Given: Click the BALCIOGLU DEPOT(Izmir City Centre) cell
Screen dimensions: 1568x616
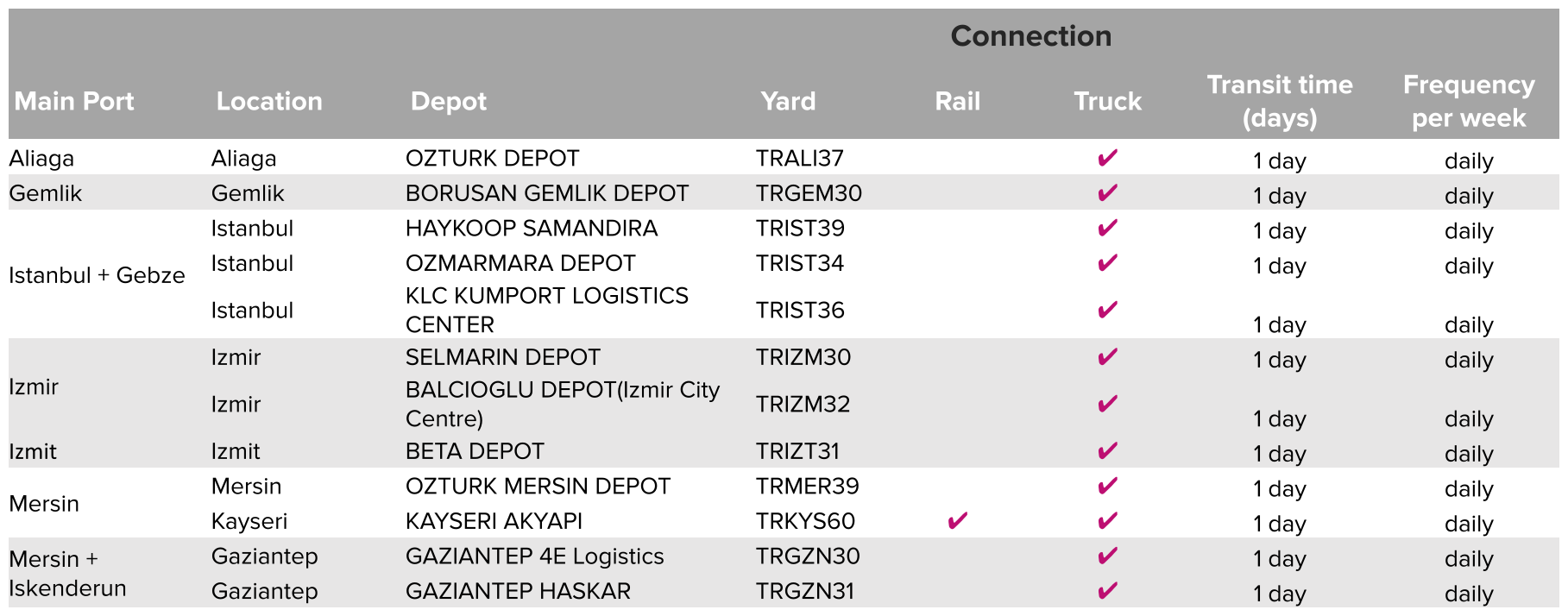Looking at the screenshot, I should 563,404.
